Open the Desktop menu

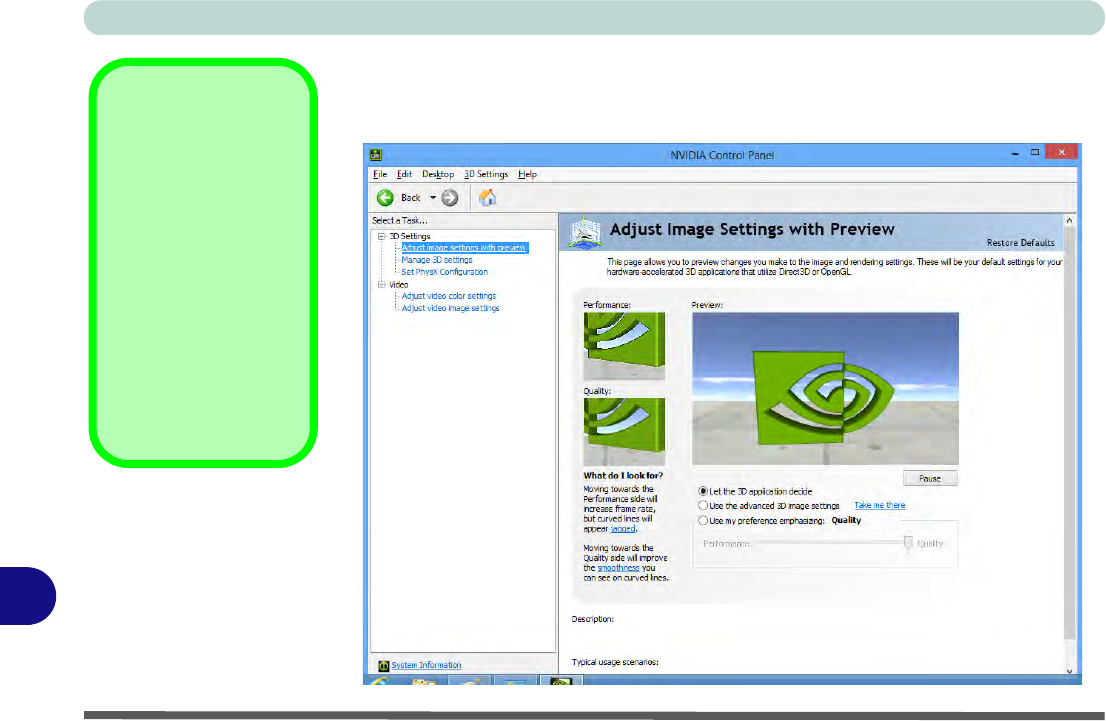(x=438, y=174)
